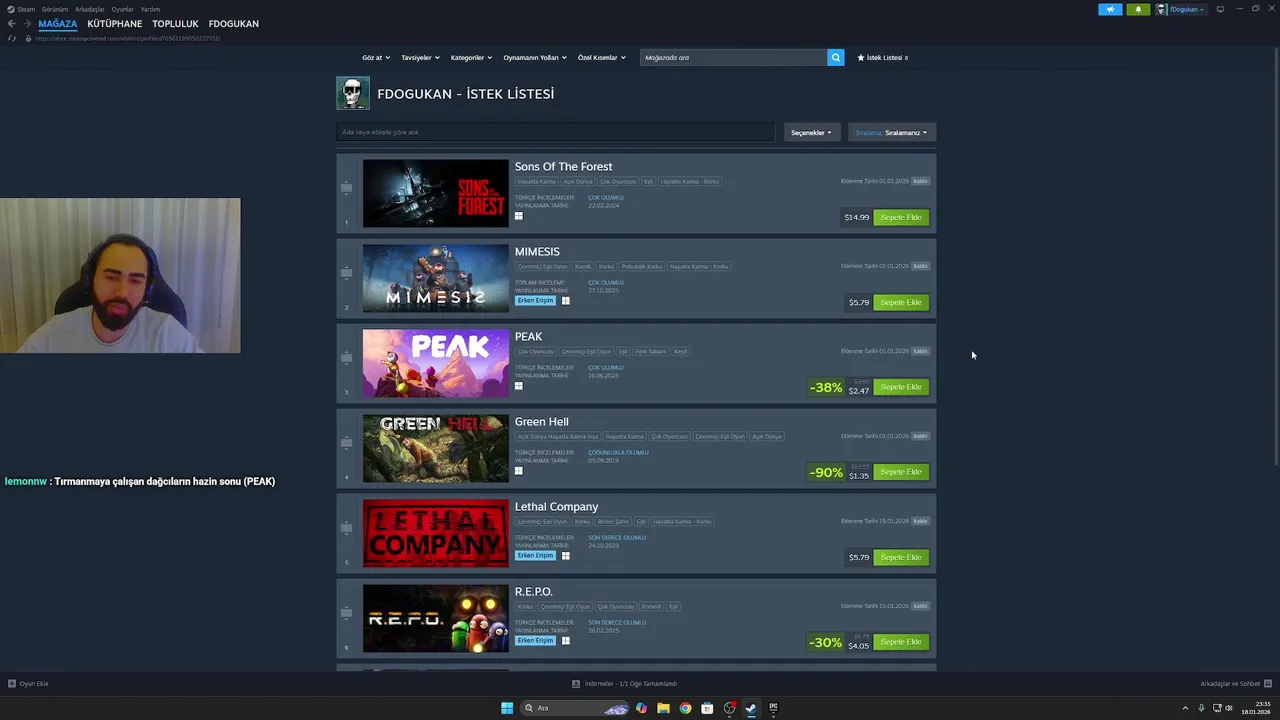Viewport: 1280px width, 720px height.
Task: Click the FDOGUKAN skull avatar beside the wishlist title
Action: [x=353, y=93]
